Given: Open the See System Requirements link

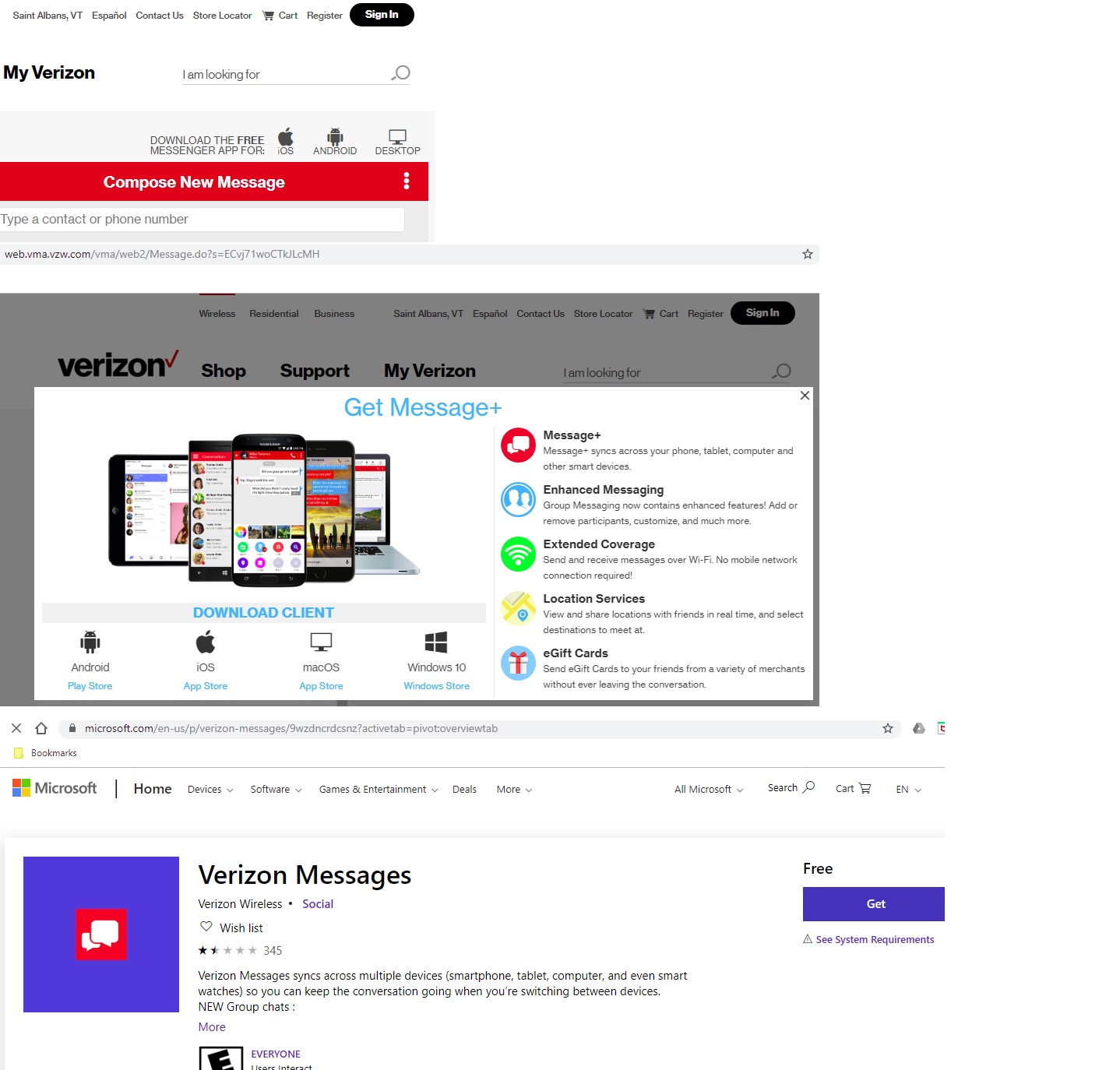Looking at the screenshot, I should (874, 939).
